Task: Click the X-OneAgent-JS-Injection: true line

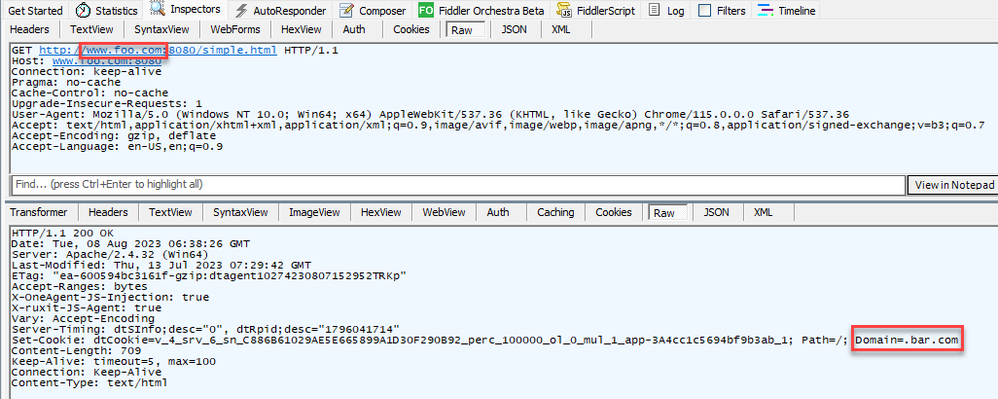Action: tap(110, 297)
